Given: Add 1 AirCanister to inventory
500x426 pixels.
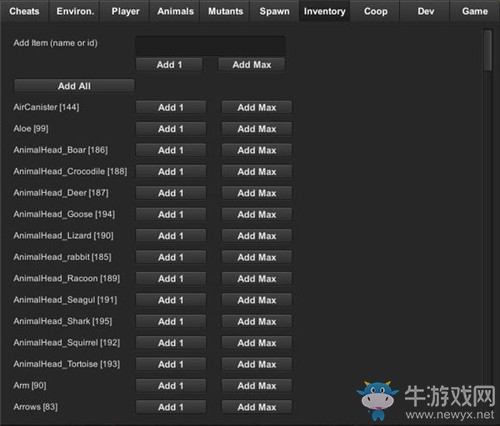Looking at the screenshot, I should tap(171, 107).
